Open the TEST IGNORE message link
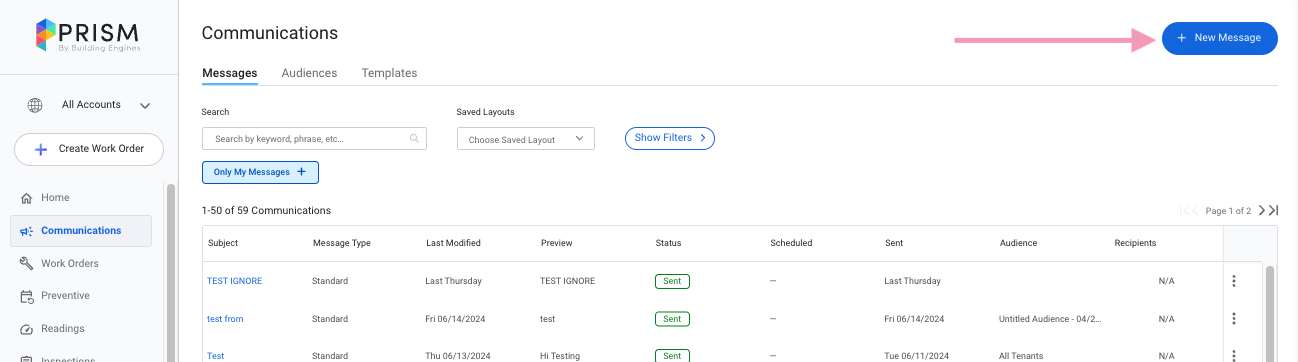This screenshot has height=362, width=1298. point(234,281)
